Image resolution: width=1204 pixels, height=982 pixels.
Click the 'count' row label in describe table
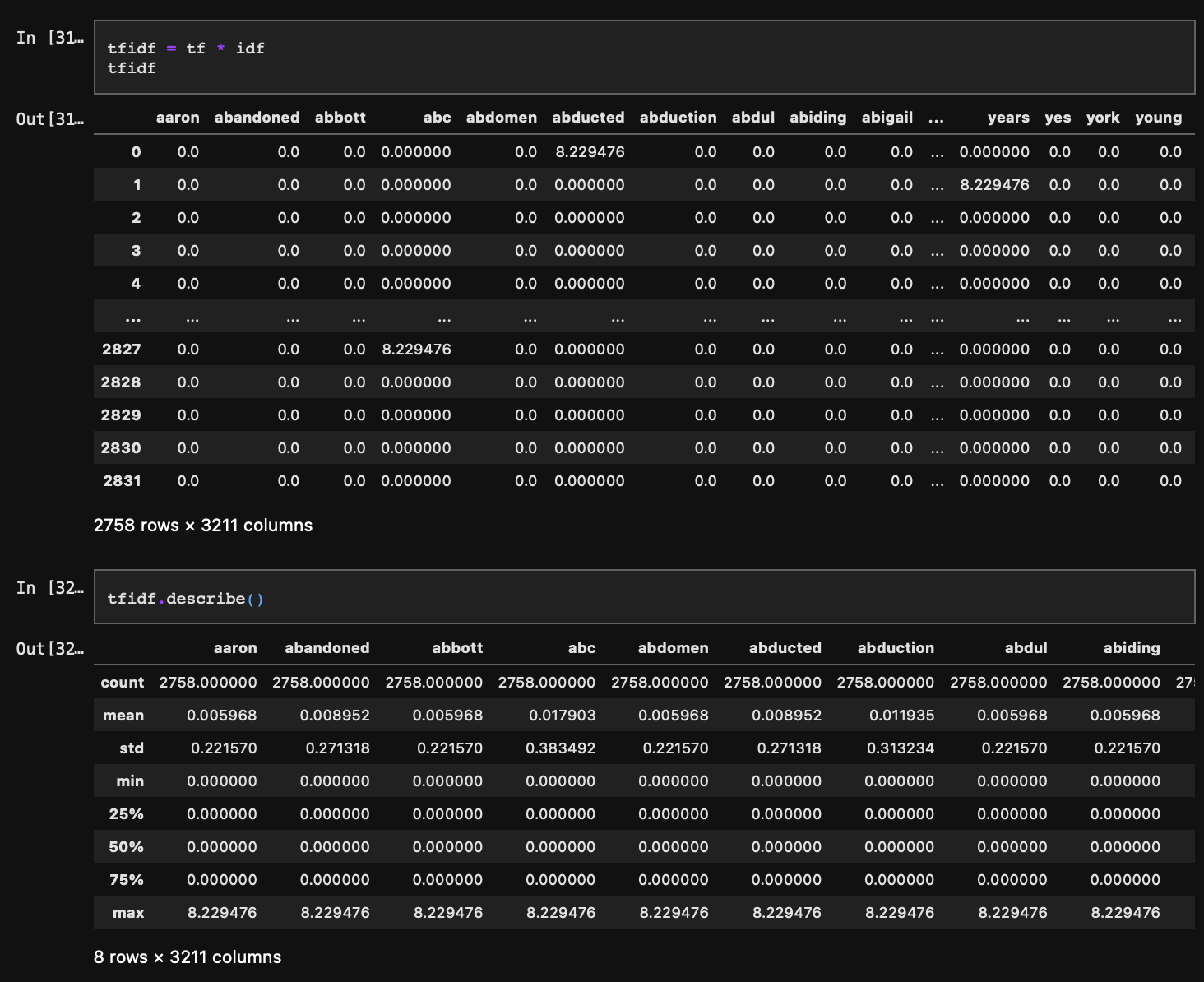point(123,683)
